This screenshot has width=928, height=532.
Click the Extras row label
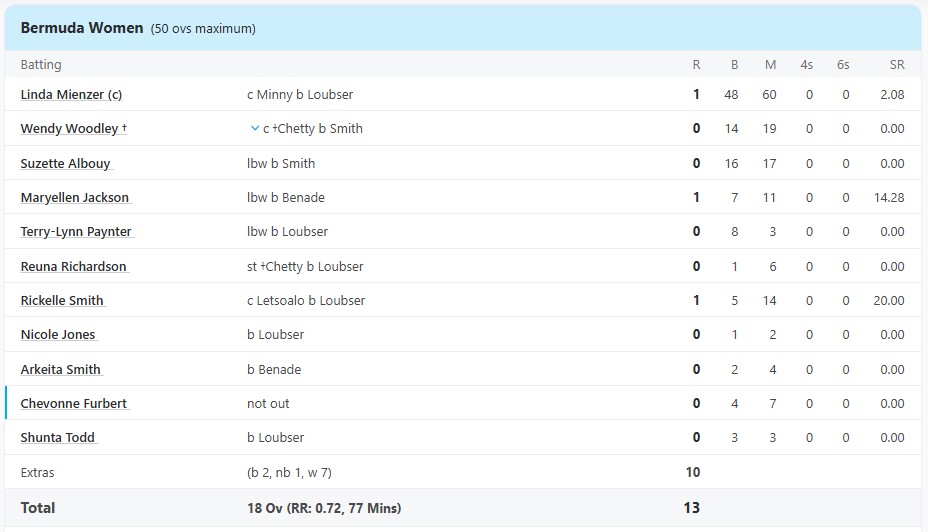click(x=38, y=472)
